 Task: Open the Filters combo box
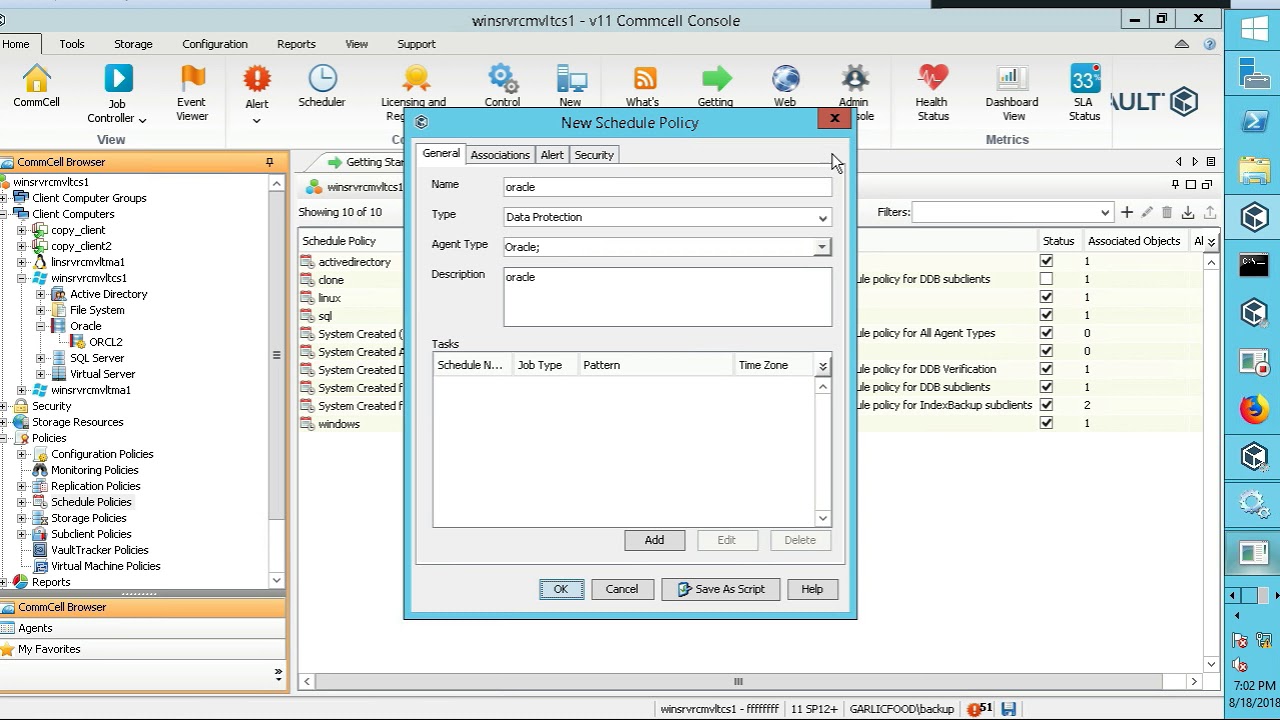pos(1012,212)
